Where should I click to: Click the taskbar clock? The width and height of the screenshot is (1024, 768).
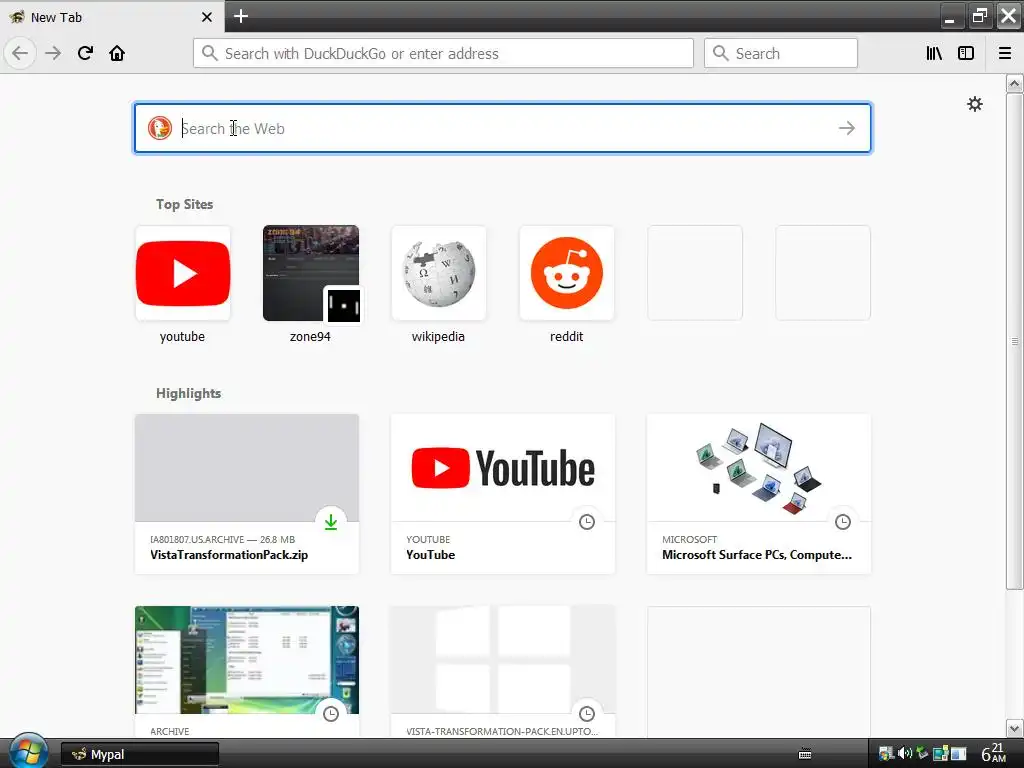point(994,754)
